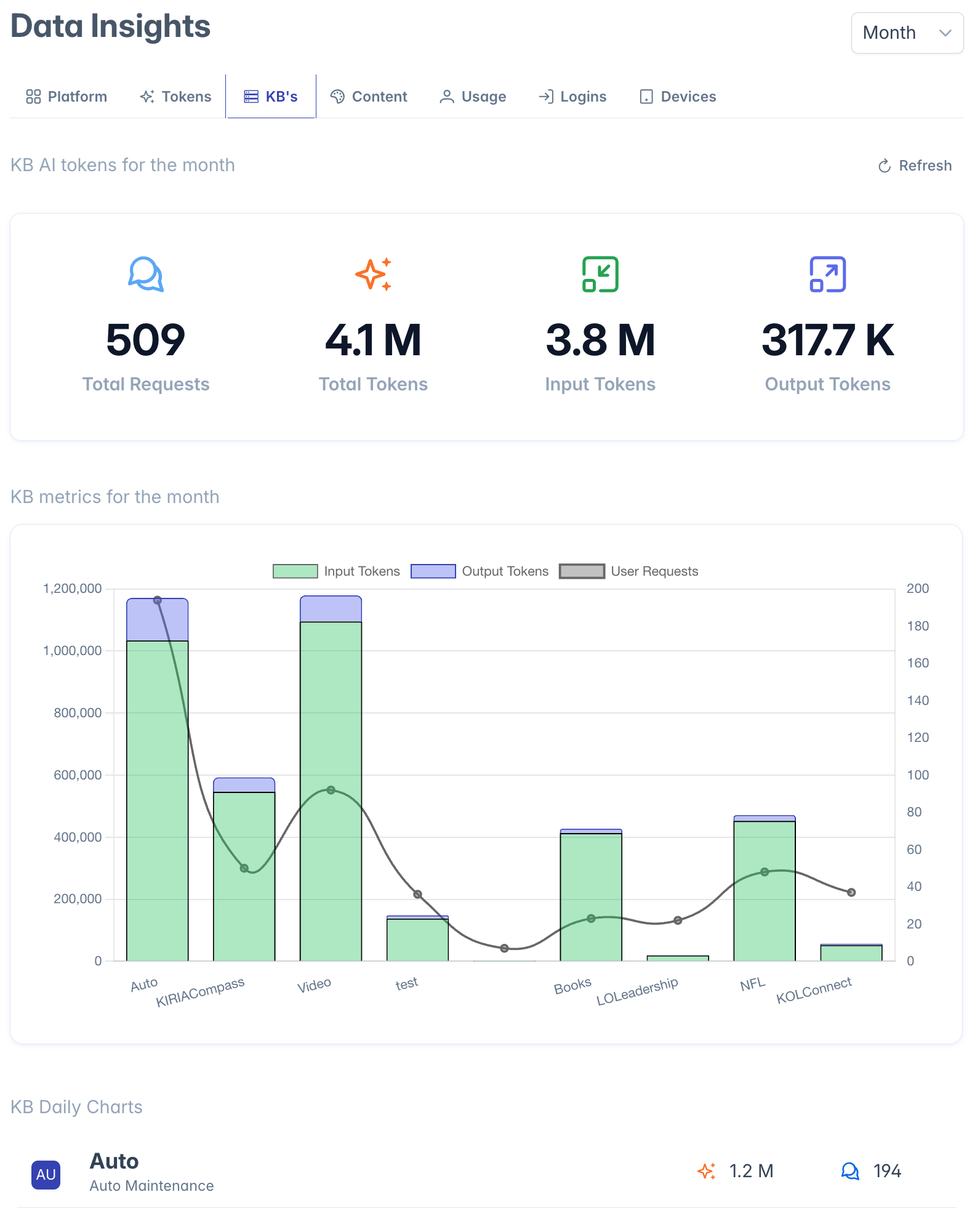
Task: Click the Auto row requests chat icon
Action: click(850, 1171)
